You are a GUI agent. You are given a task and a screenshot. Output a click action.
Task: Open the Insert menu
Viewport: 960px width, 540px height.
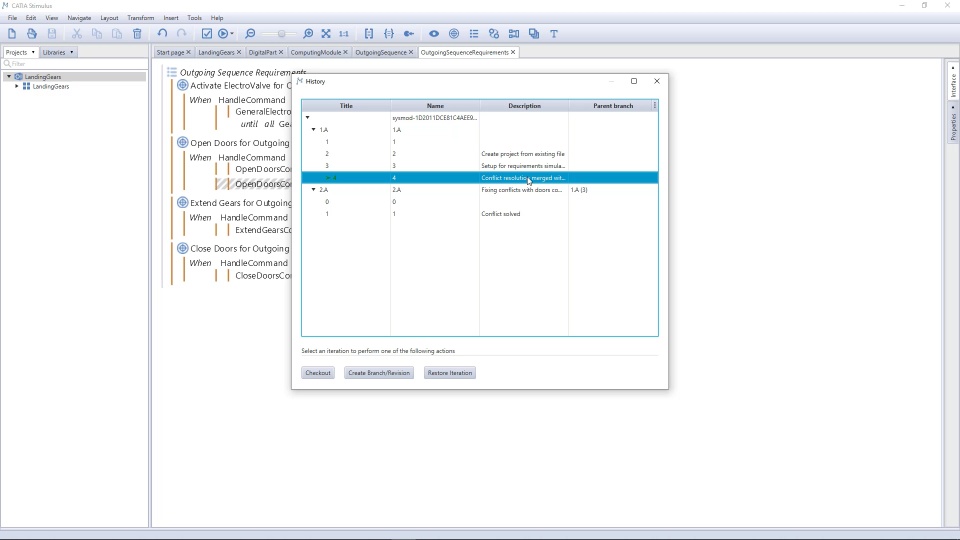click(x=171, y=18)
